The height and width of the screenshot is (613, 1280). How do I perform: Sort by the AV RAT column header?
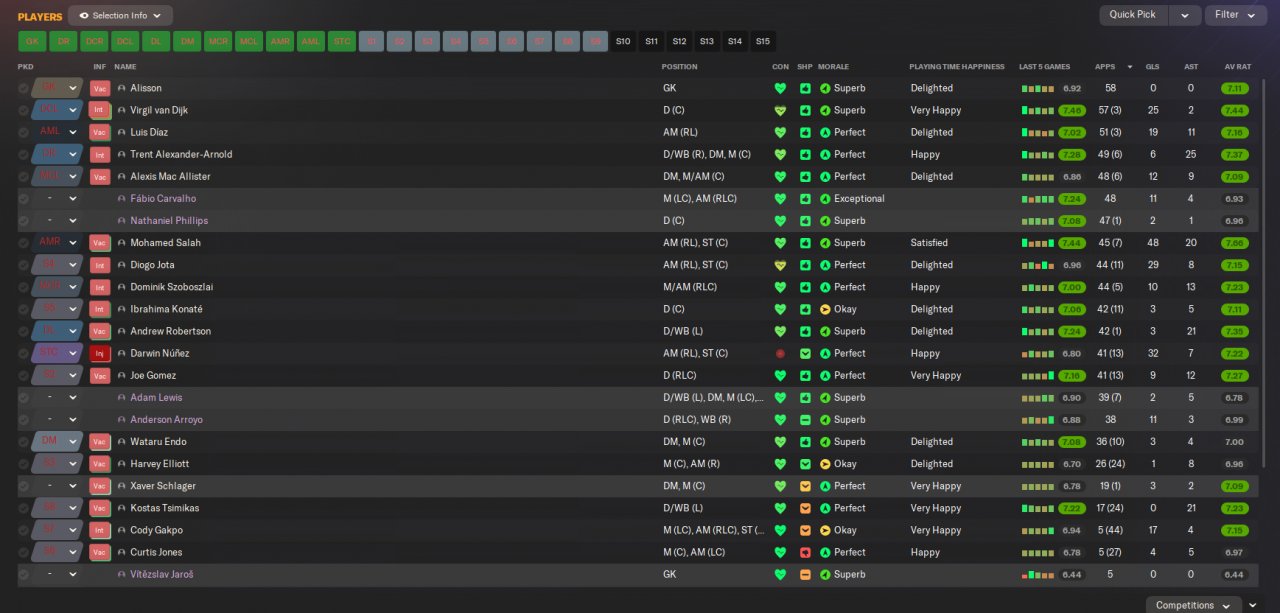click(x=1238, y=67)
